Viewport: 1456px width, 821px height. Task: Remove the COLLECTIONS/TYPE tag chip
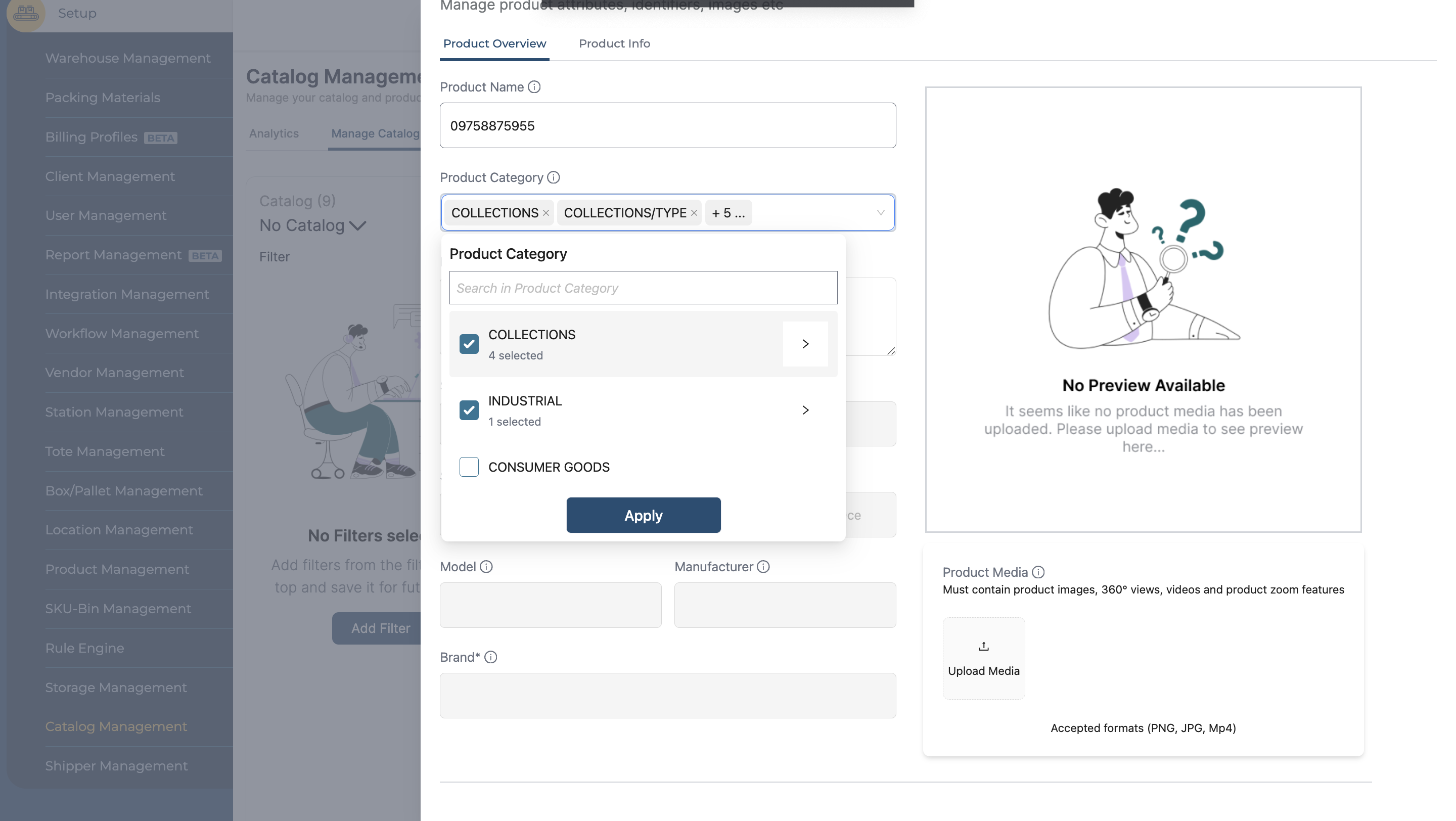(694, 213)
